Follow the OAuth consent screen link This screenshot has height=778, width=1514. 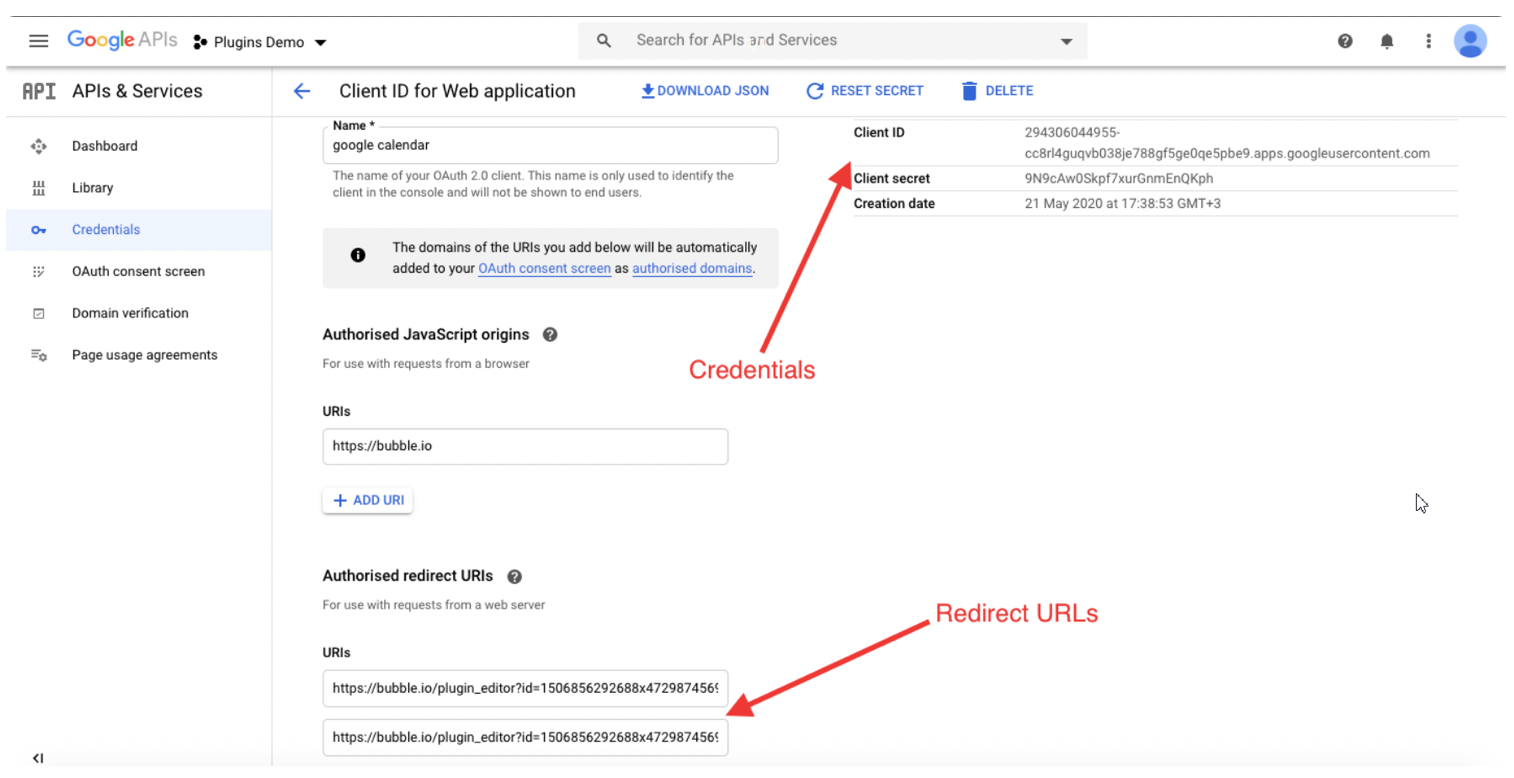544,269
